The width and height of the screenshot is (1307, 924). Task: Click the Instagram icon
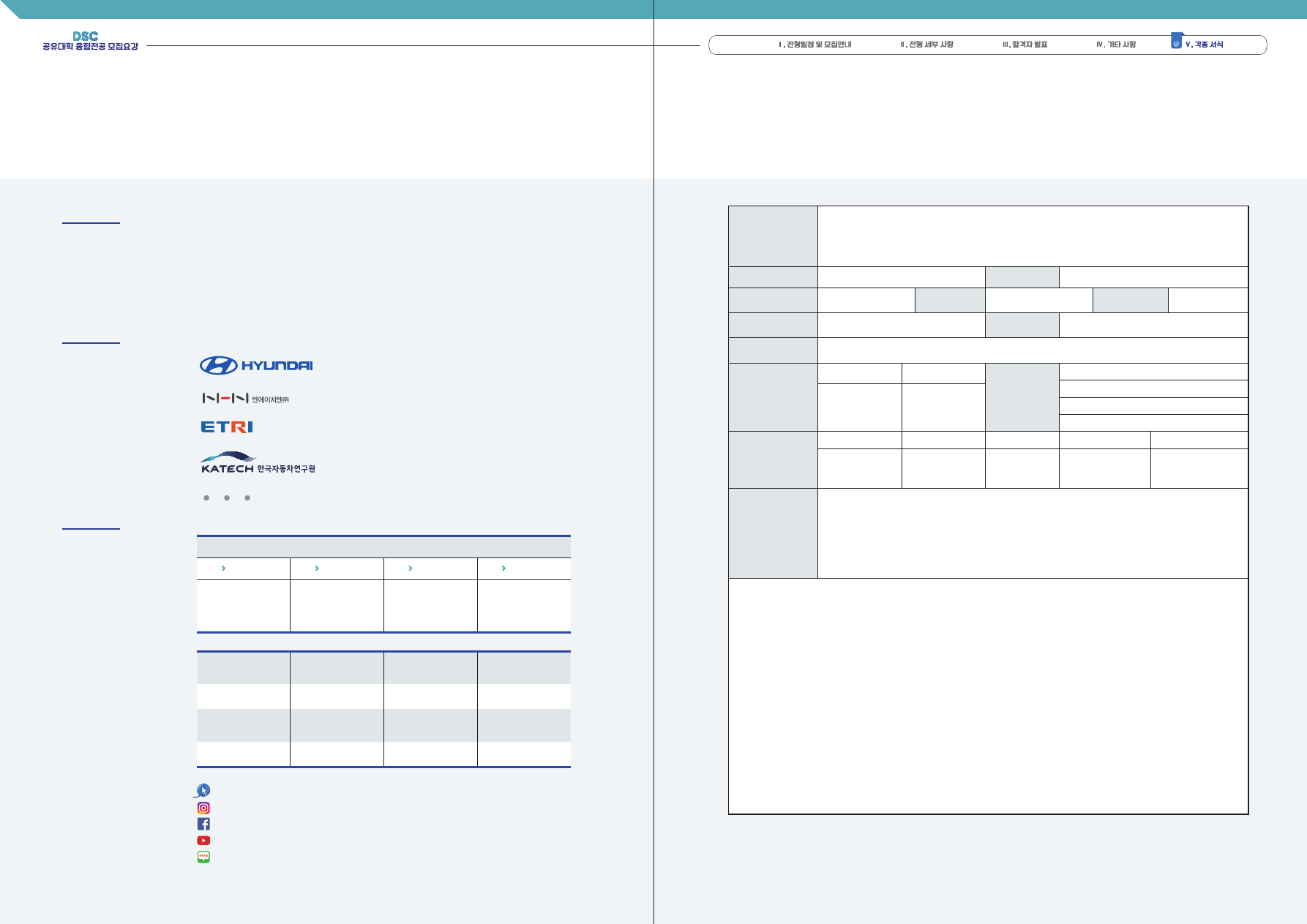pos(203,808)
